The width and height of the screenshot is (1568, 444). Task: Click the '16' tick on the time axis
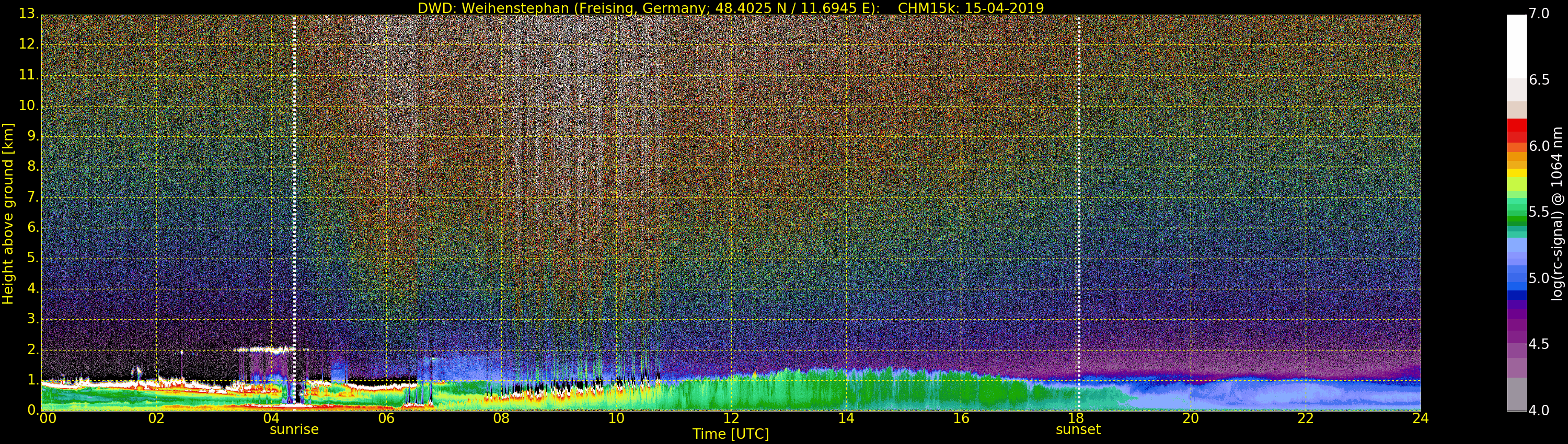(961, 418)
